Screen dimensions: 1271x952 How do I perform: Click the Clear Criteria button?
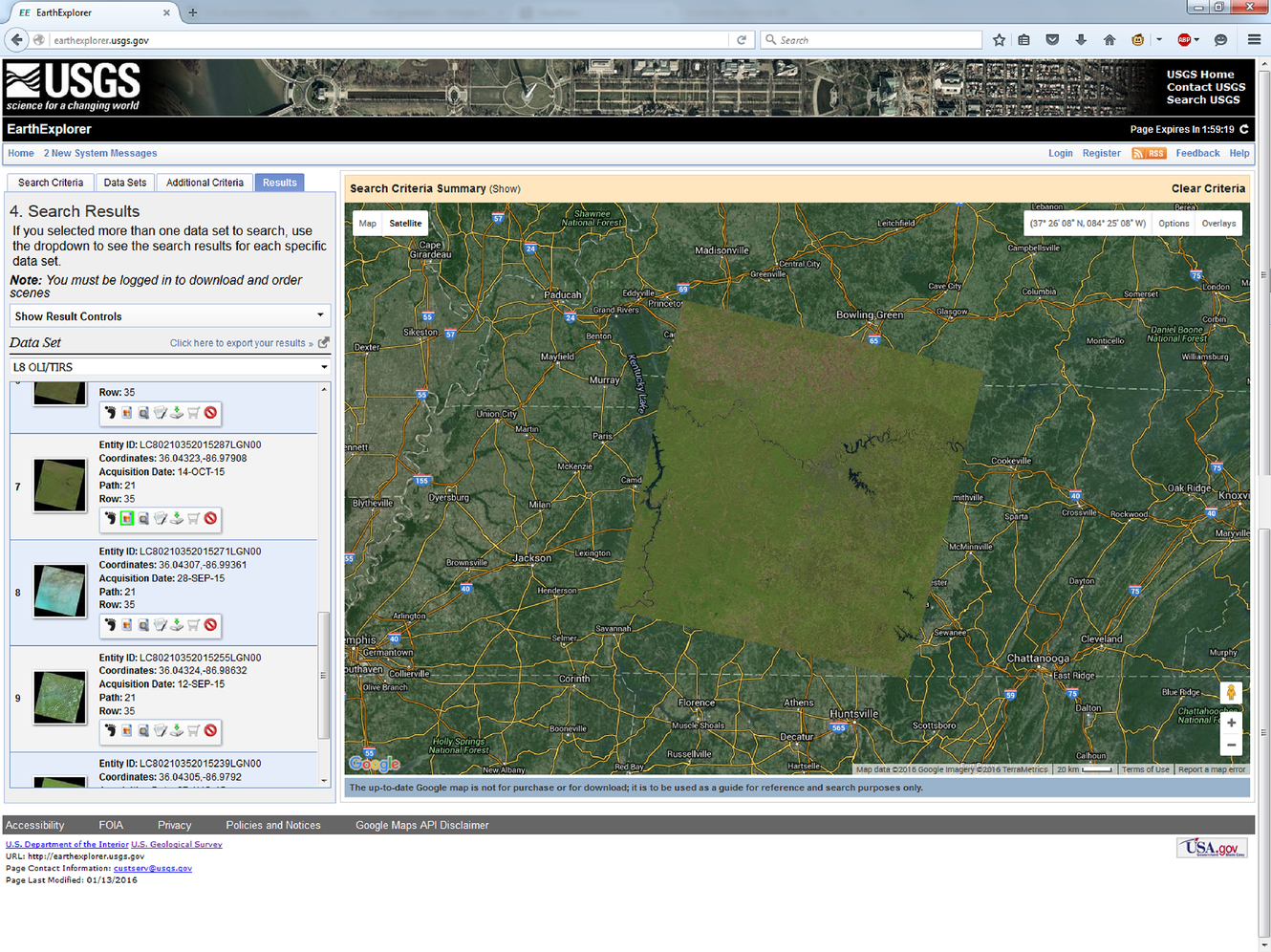click(1208, 188)
